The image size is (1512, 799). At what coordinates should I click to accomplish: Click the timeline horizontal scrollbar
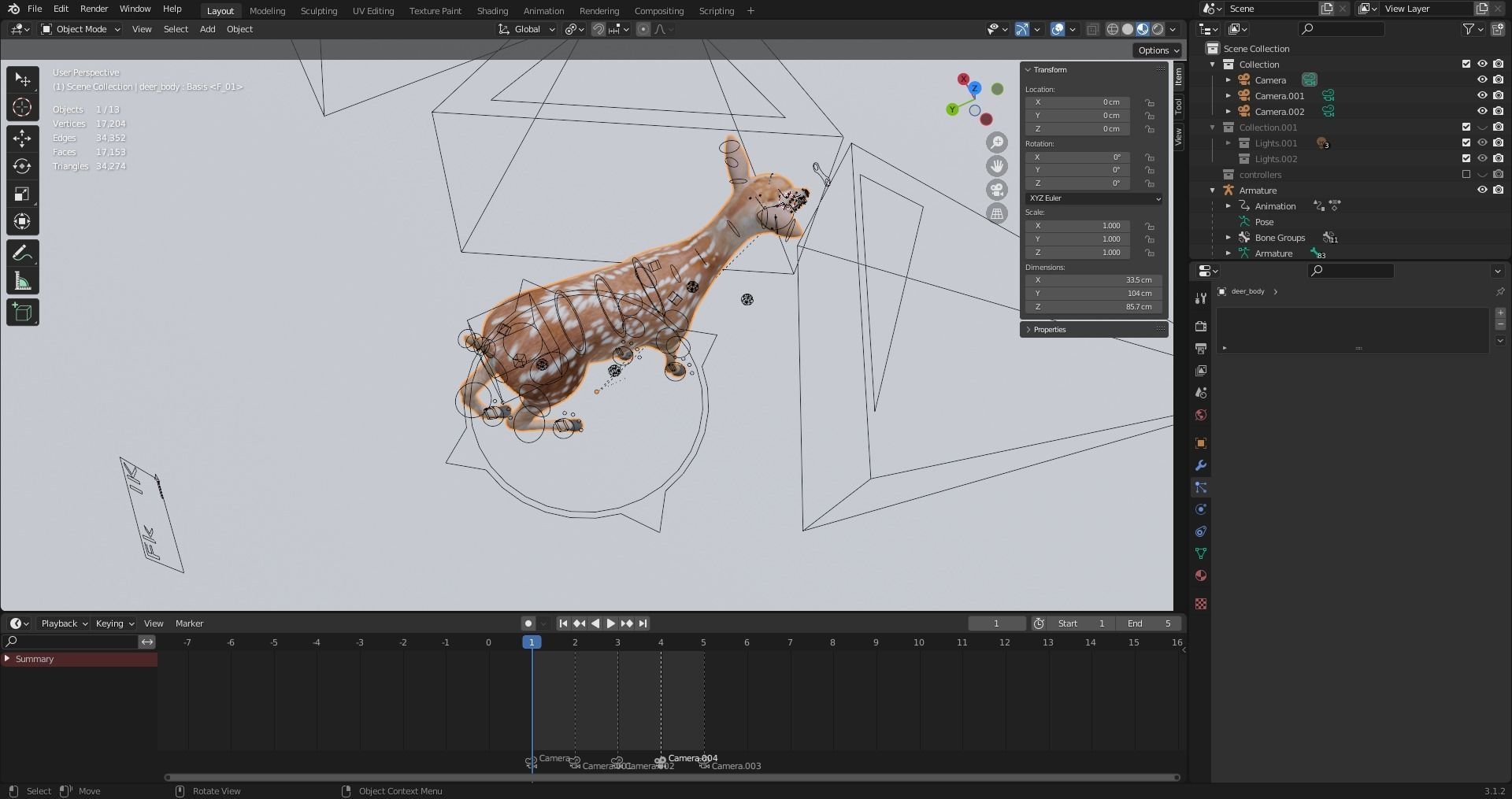[x=672, y=778]
